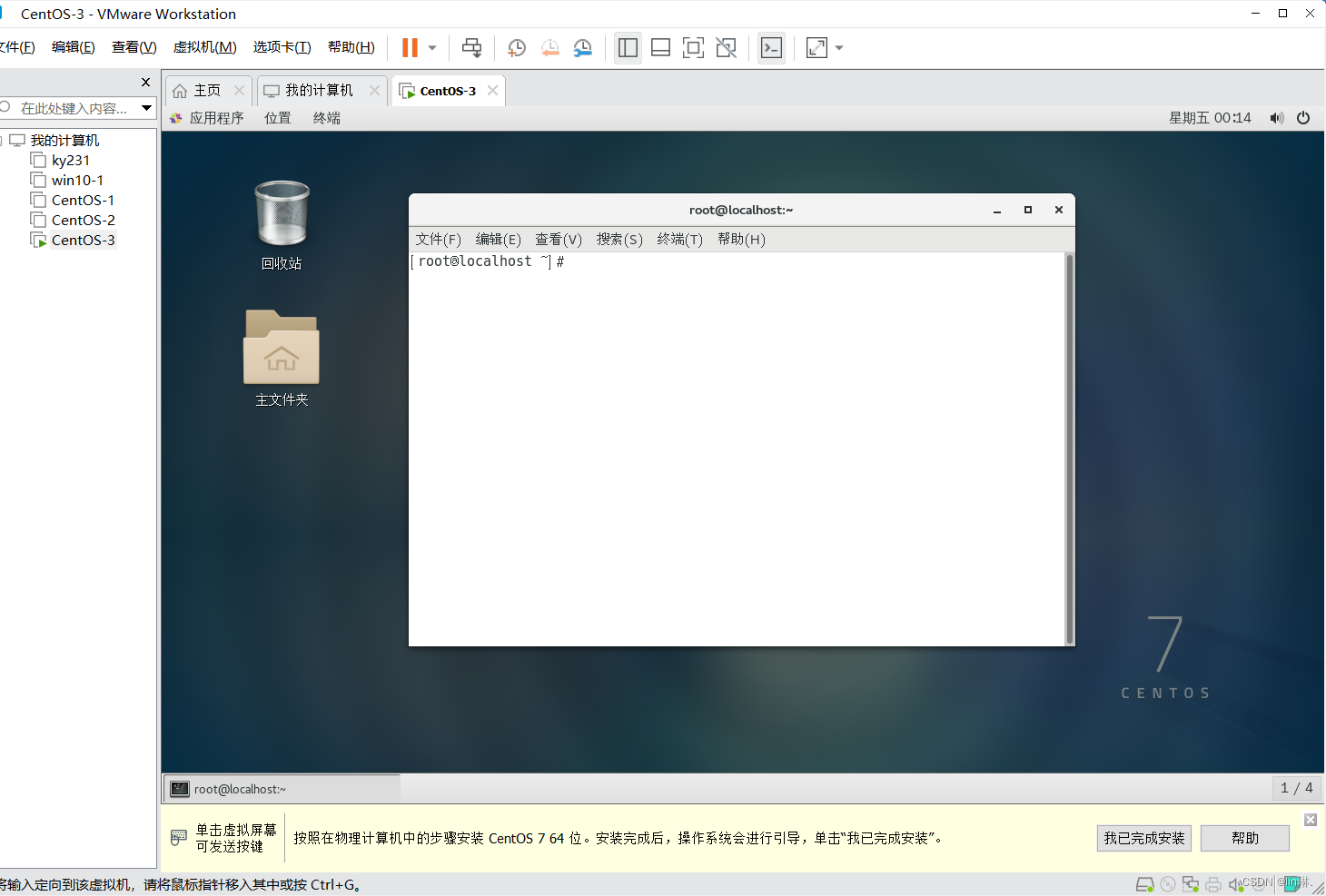This screenshot has height=896, width=1326.
Task: Select win10-1 in the library tree
Action: pos(77,181)
